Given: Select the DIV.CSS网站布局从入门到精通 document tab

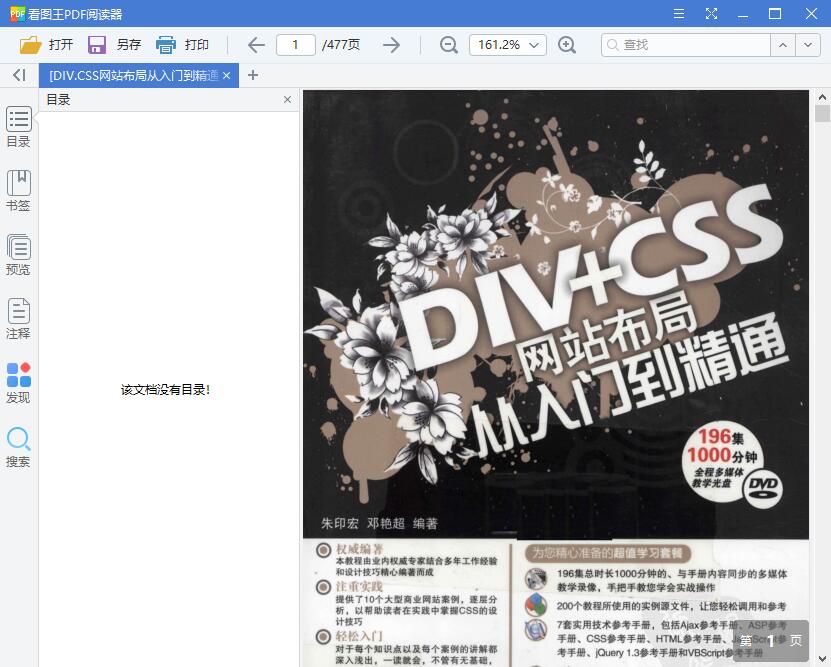Looking at the screenshot, I should pyautogui.click(x=130, y=75).
